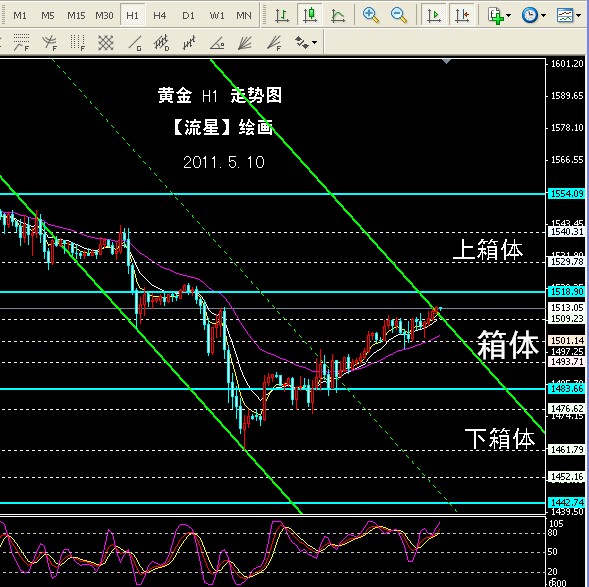The height and width of the screenshot is (587, 589).
Task: Open the chart Templates icon
Action: [x=565, y=15]
